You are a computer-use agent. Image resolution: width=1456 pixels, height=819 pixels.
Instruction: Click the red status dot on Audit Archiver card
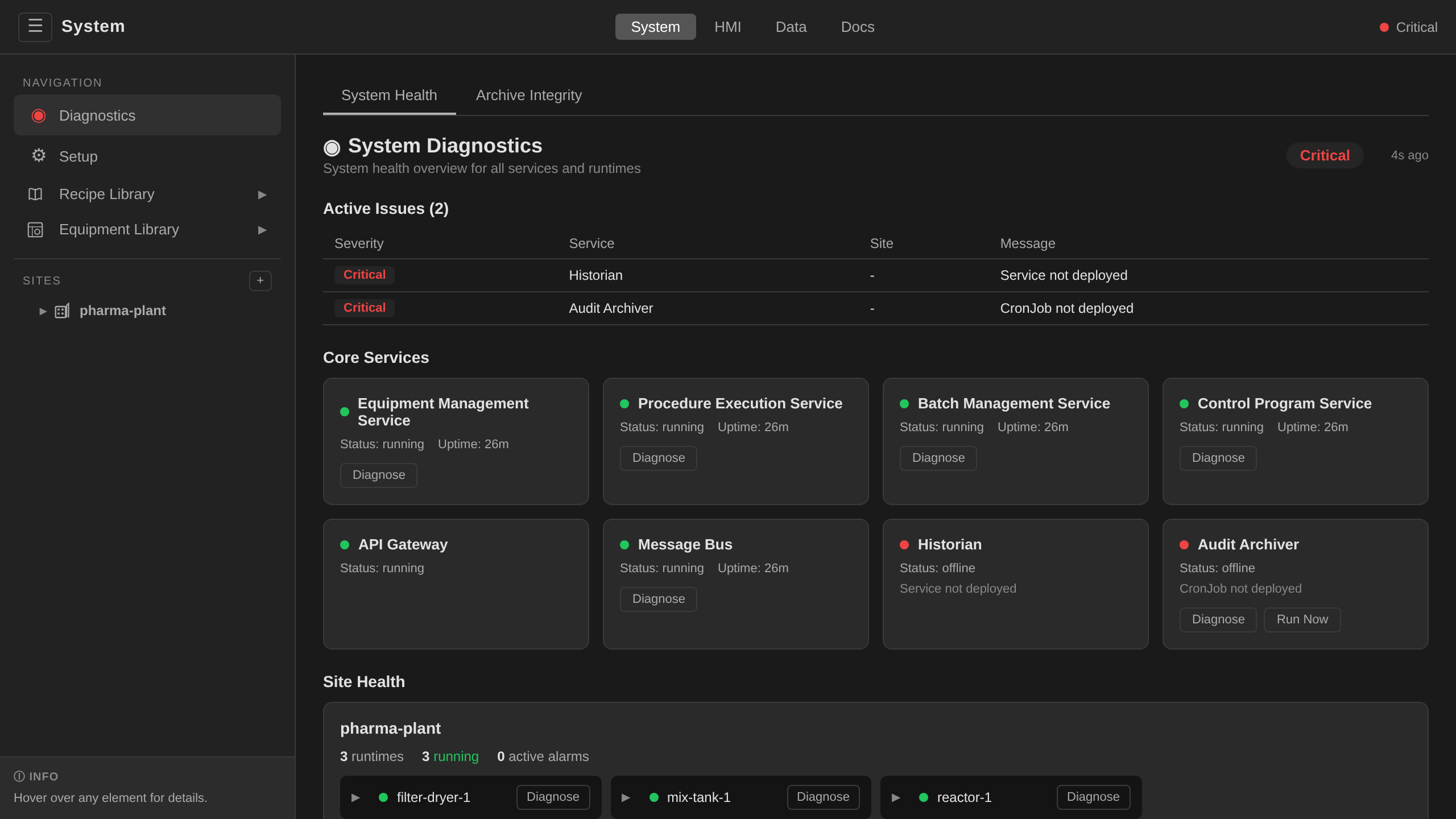tap(1184, 545)
